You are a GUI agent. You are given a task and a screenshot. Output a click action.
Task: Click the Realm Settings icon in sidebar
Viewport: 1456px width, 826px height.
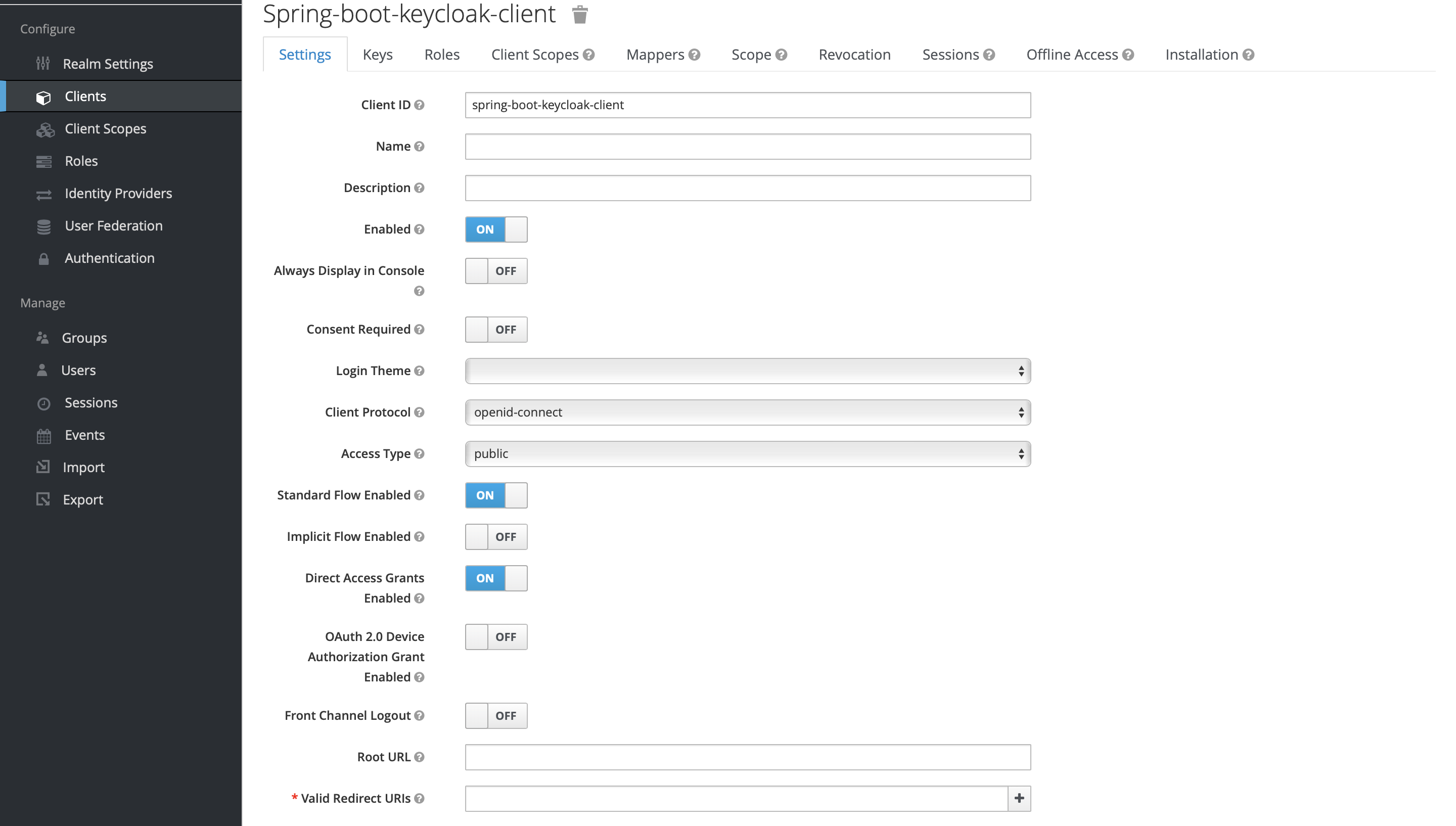(43, 63)
